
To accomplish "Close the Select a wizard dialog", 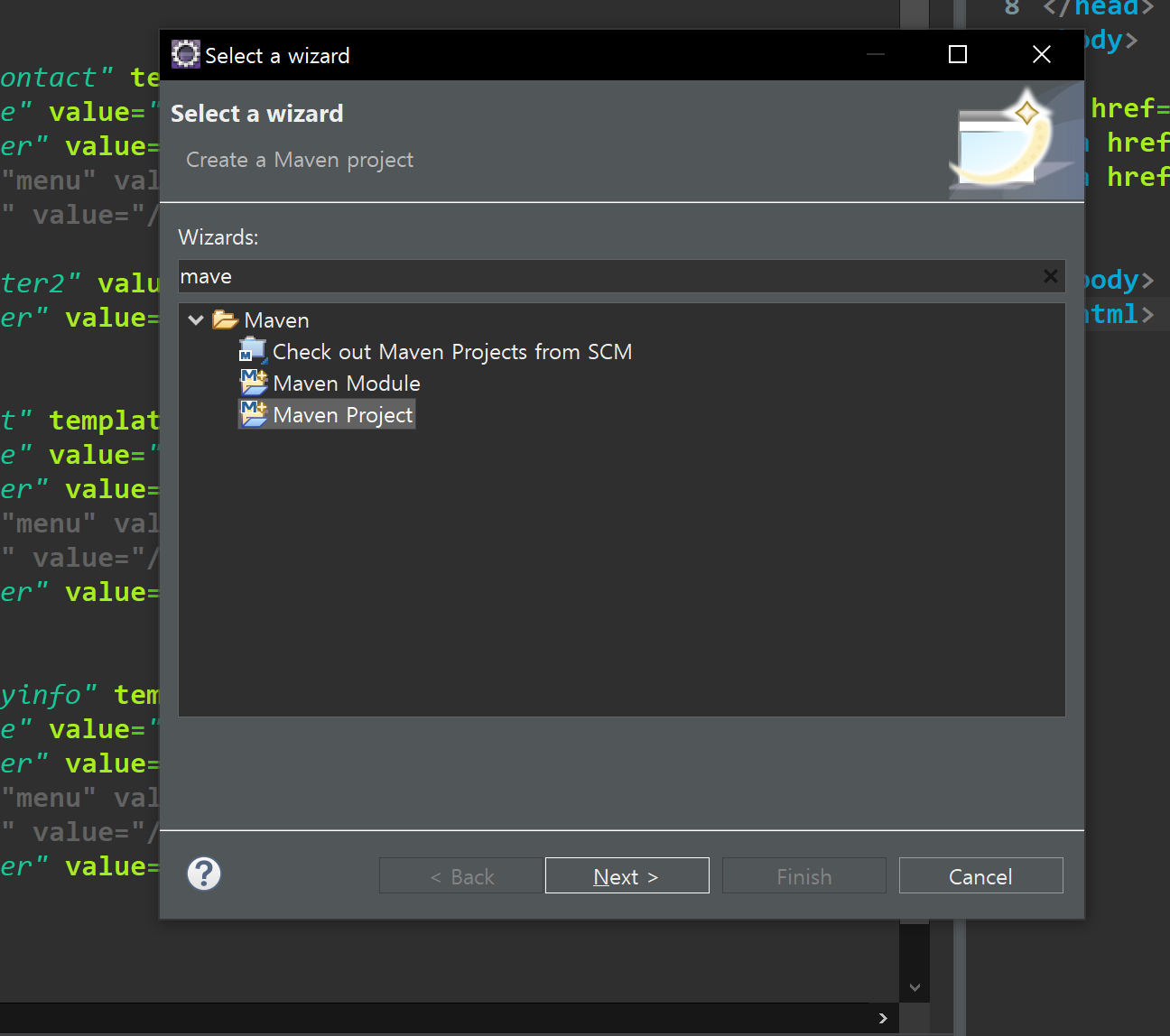I will tap(1042, 55).
